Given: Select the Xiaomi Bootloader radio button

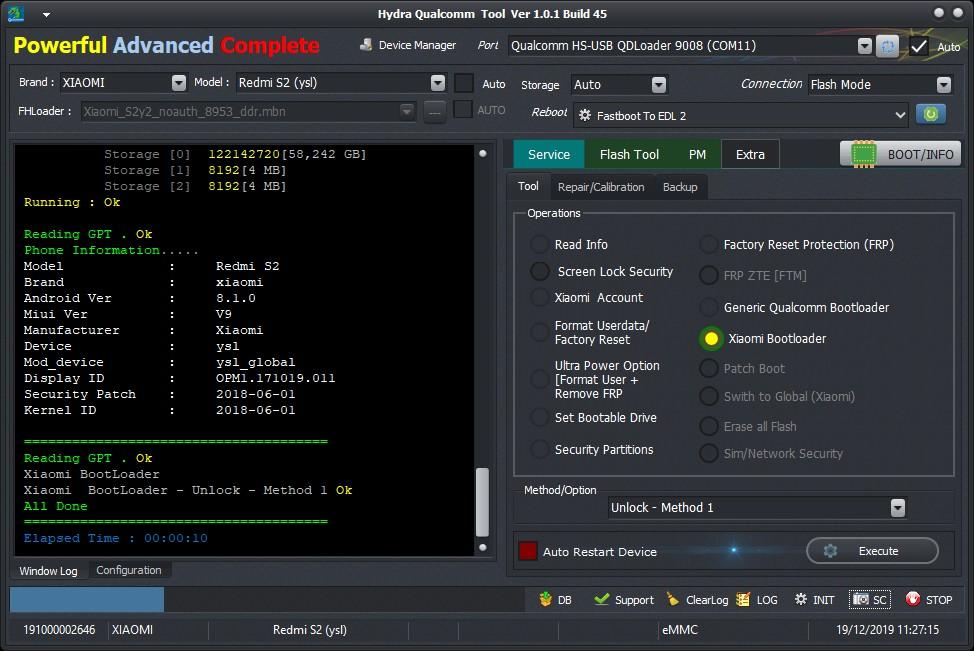Looking at the screenshot, I should (x=711, y=339).
